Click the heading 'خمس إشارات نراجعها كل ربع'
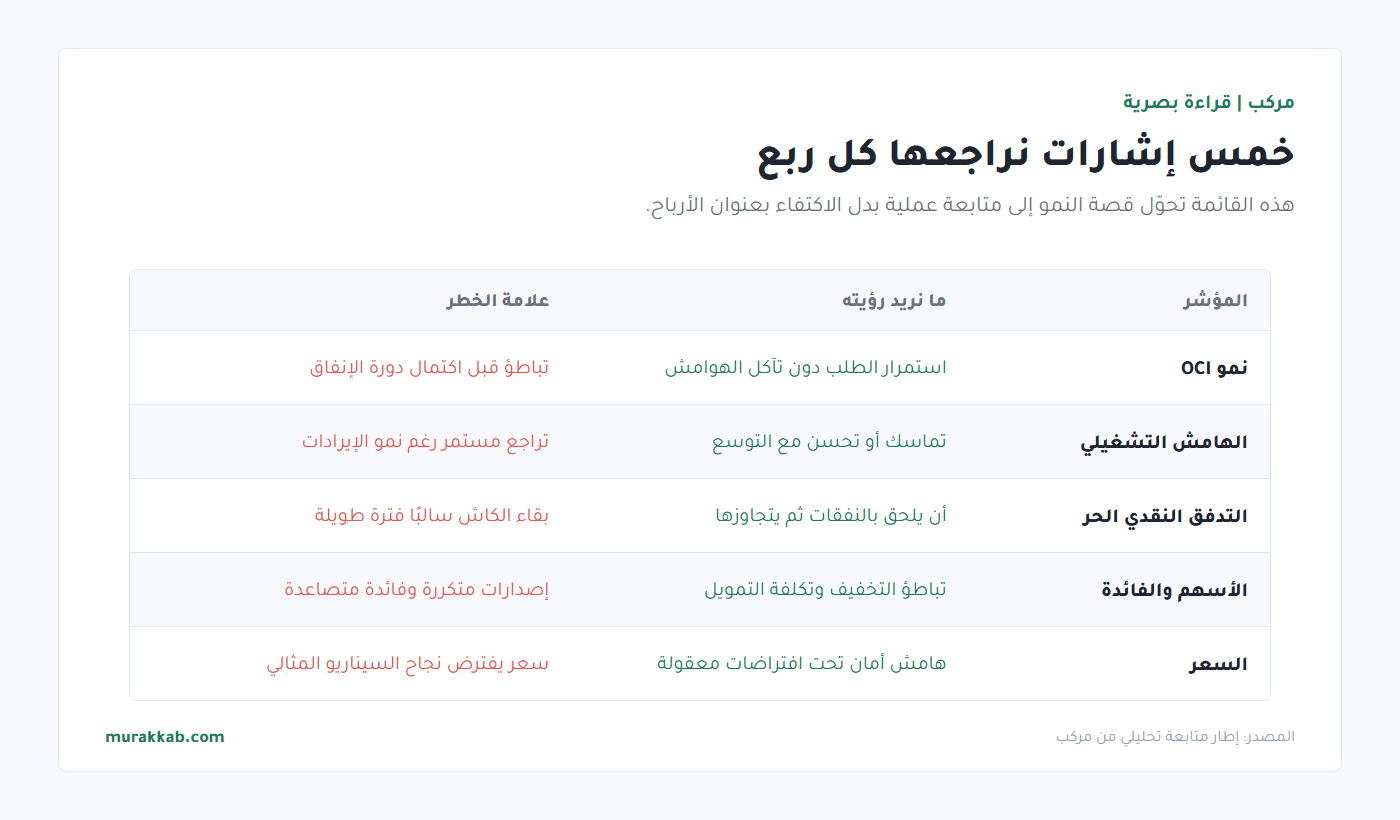 click(1026, 153)
